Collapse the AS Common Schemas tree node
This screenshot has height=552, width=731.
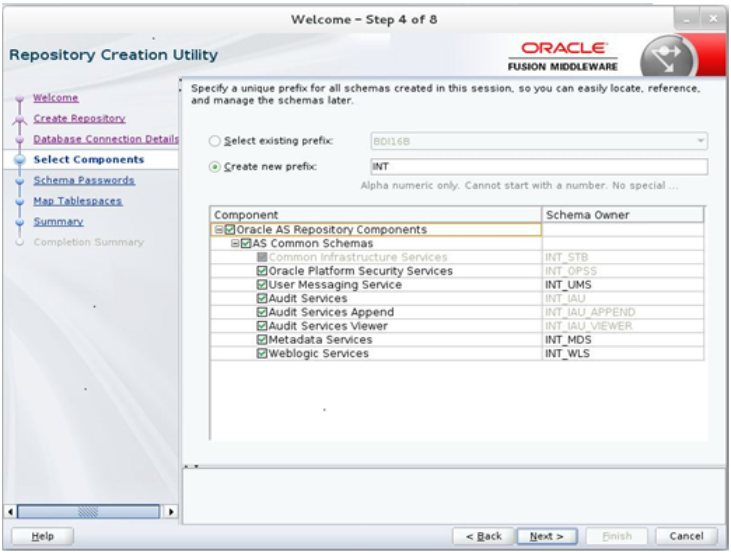[x=235, y=243]
